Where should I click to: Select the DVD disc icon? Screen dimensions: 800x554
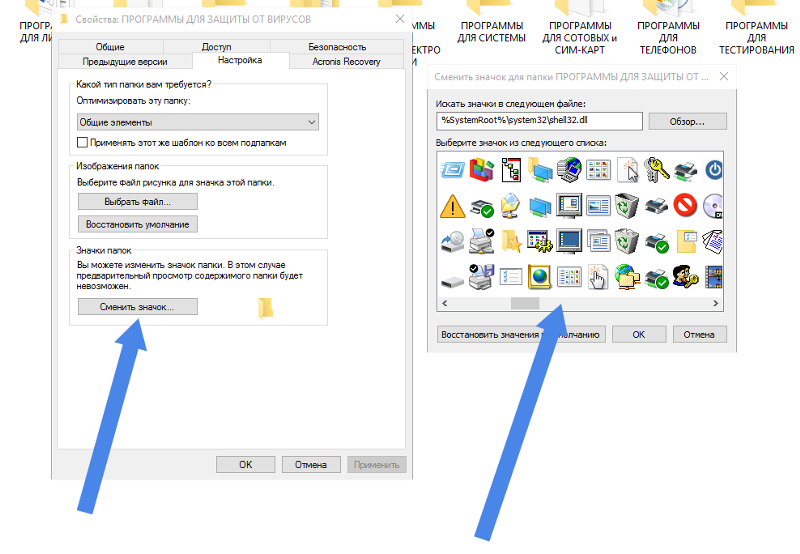(x=713, y=206)
